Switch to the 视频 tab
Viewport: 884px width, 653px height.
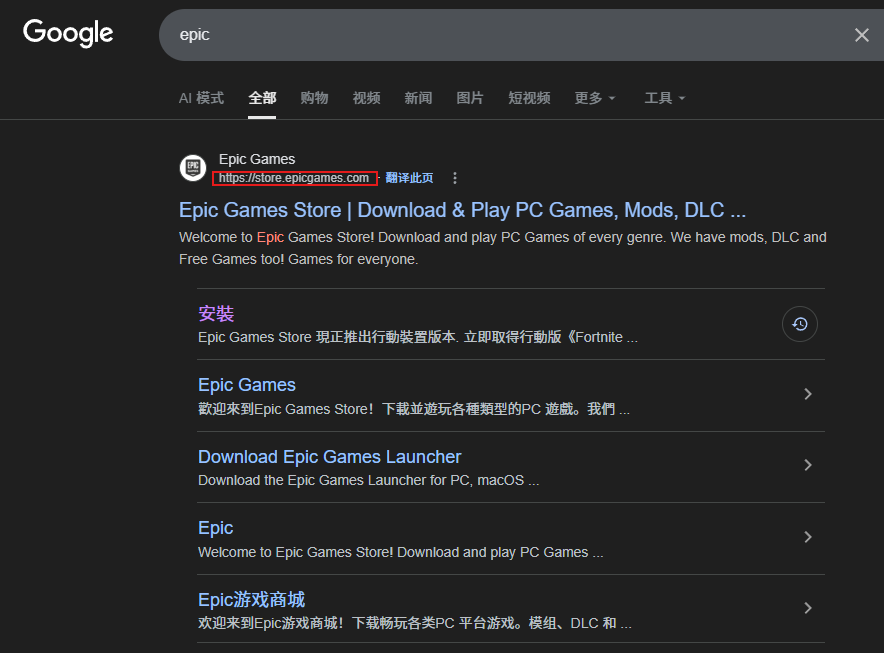click(366, 98)
